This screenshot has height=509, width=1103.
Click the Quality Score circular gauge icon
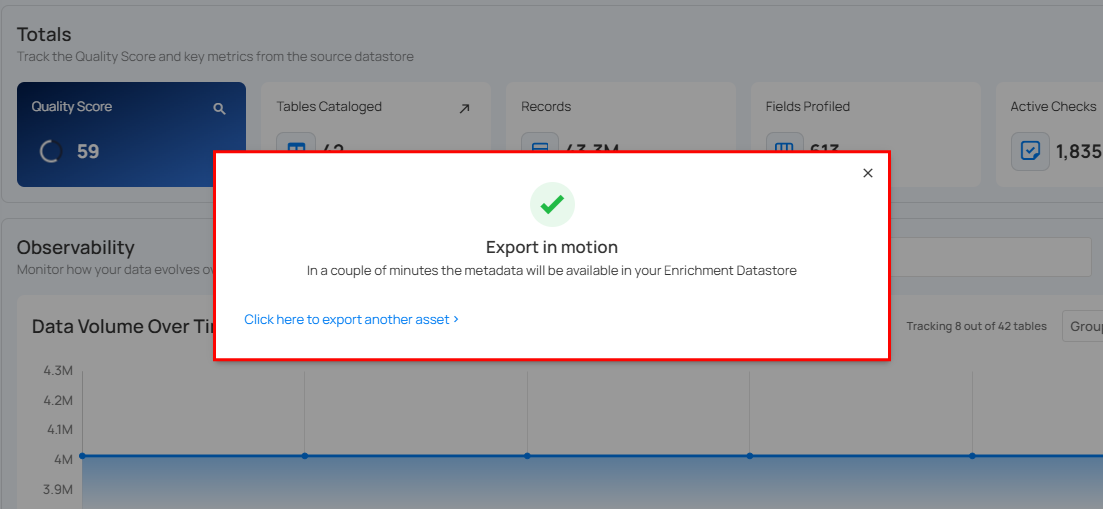click(x=50, y=152)
